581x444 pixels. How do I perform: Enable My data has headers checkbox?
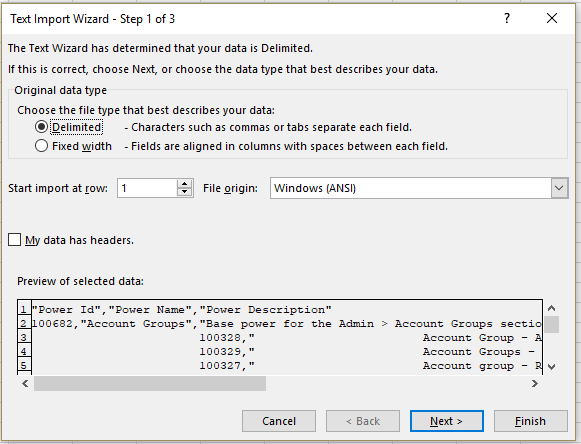click(14, 240)
